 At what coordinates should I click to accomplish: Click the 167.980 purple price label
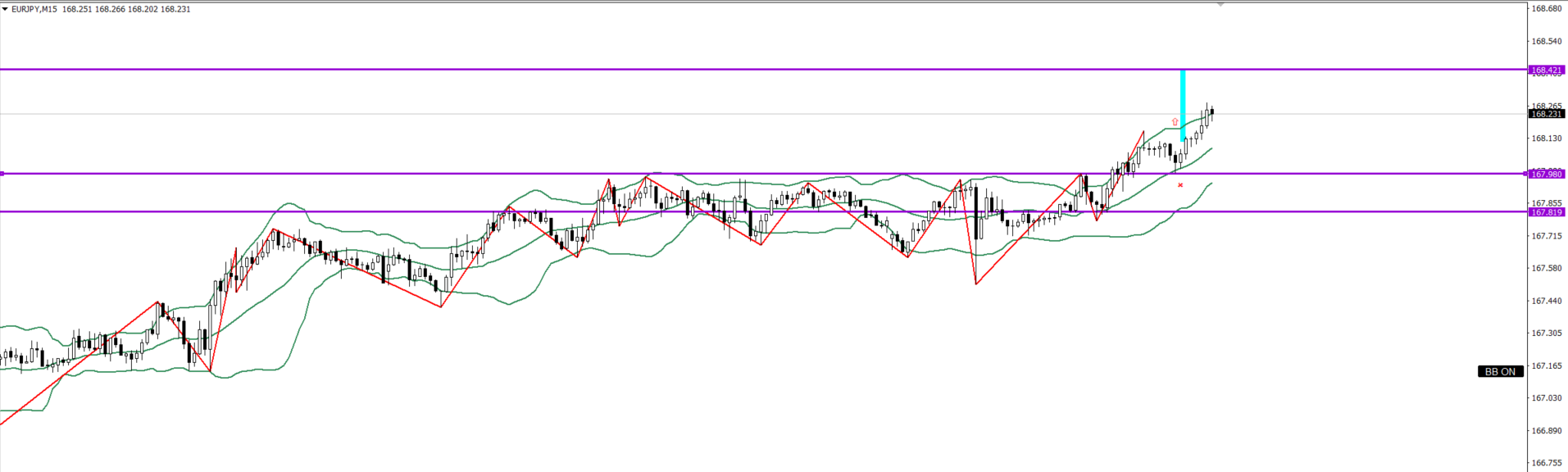[x=1547, y=174]
